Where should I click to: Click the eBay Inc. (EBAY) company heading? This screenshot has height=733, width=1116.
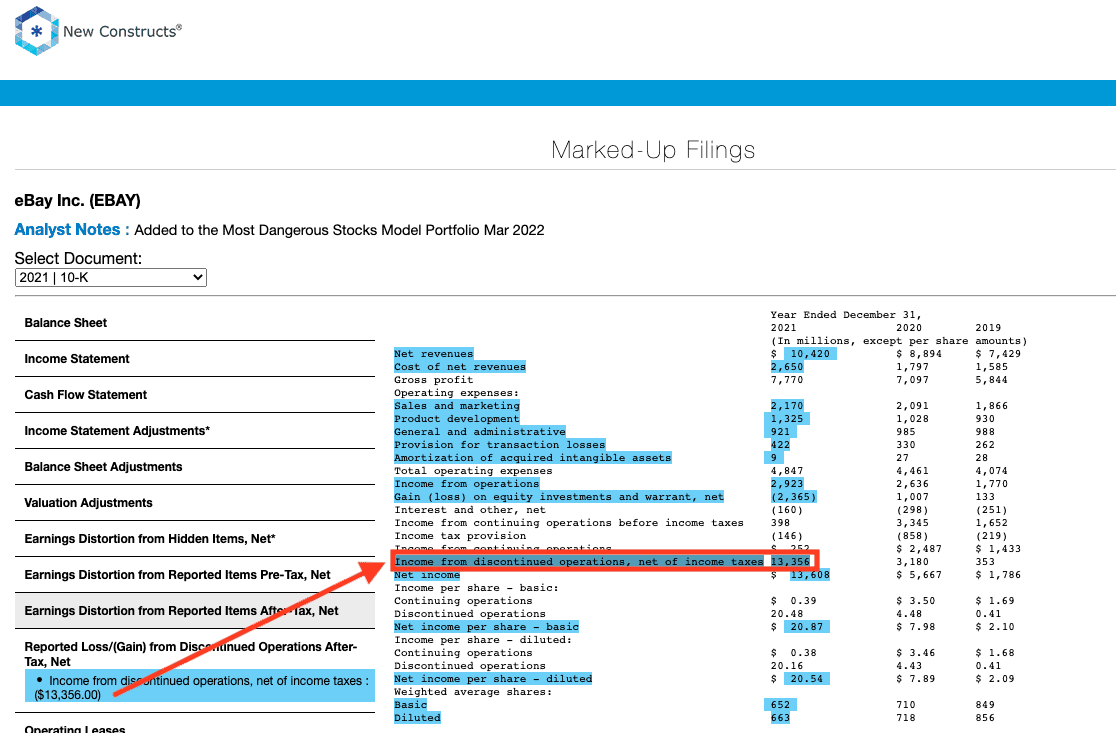[78, 201]
